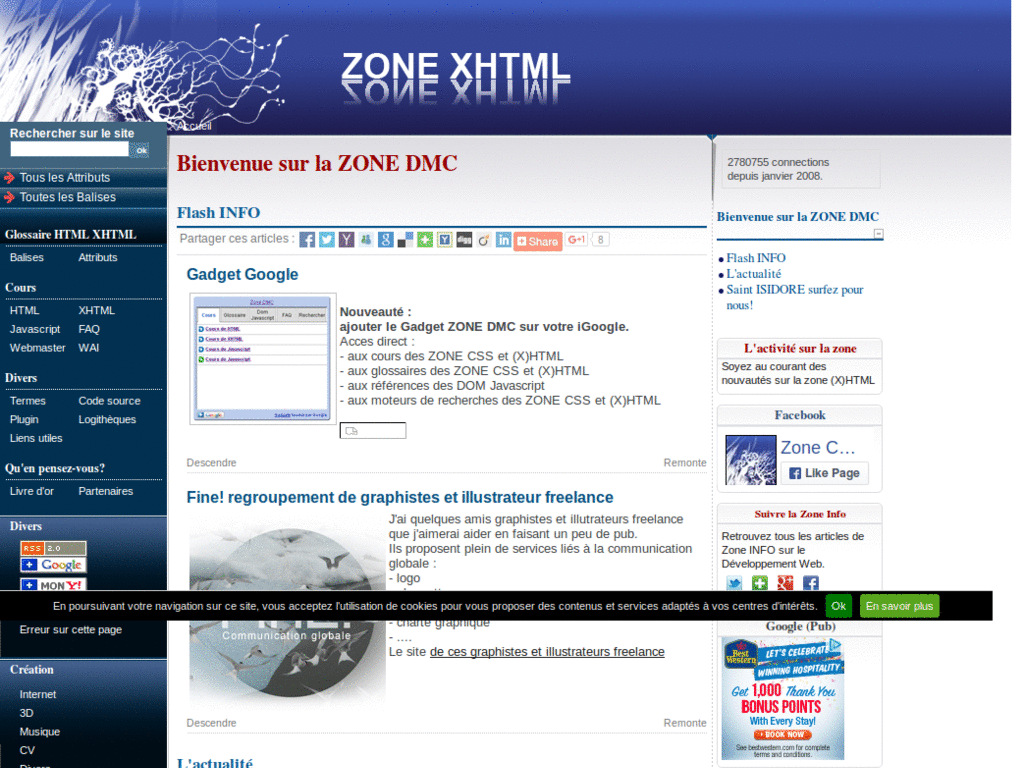Open Toutes les Balises

click(67, 197)
